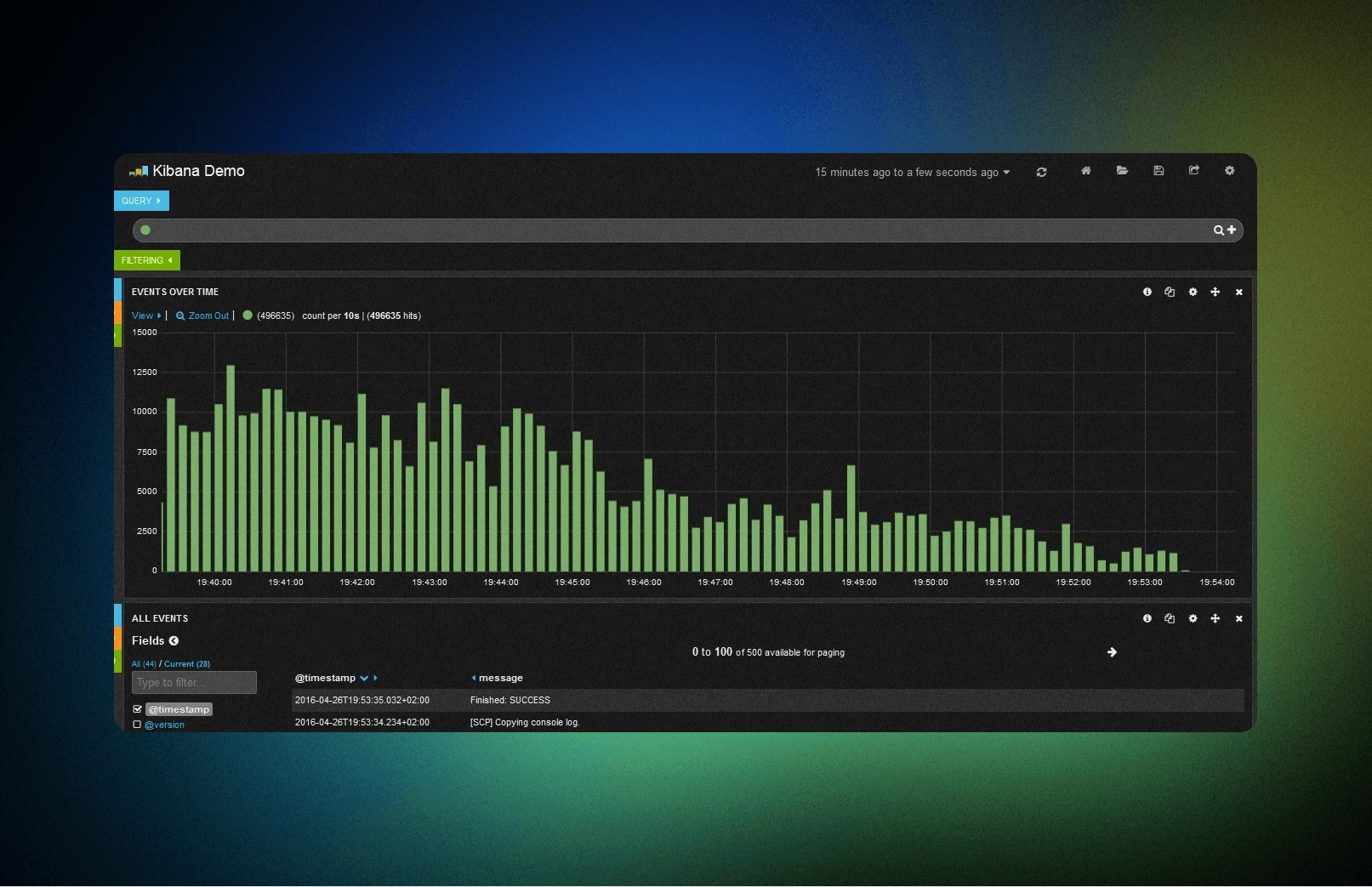Go to next page of events arrow

point(1112,652)
